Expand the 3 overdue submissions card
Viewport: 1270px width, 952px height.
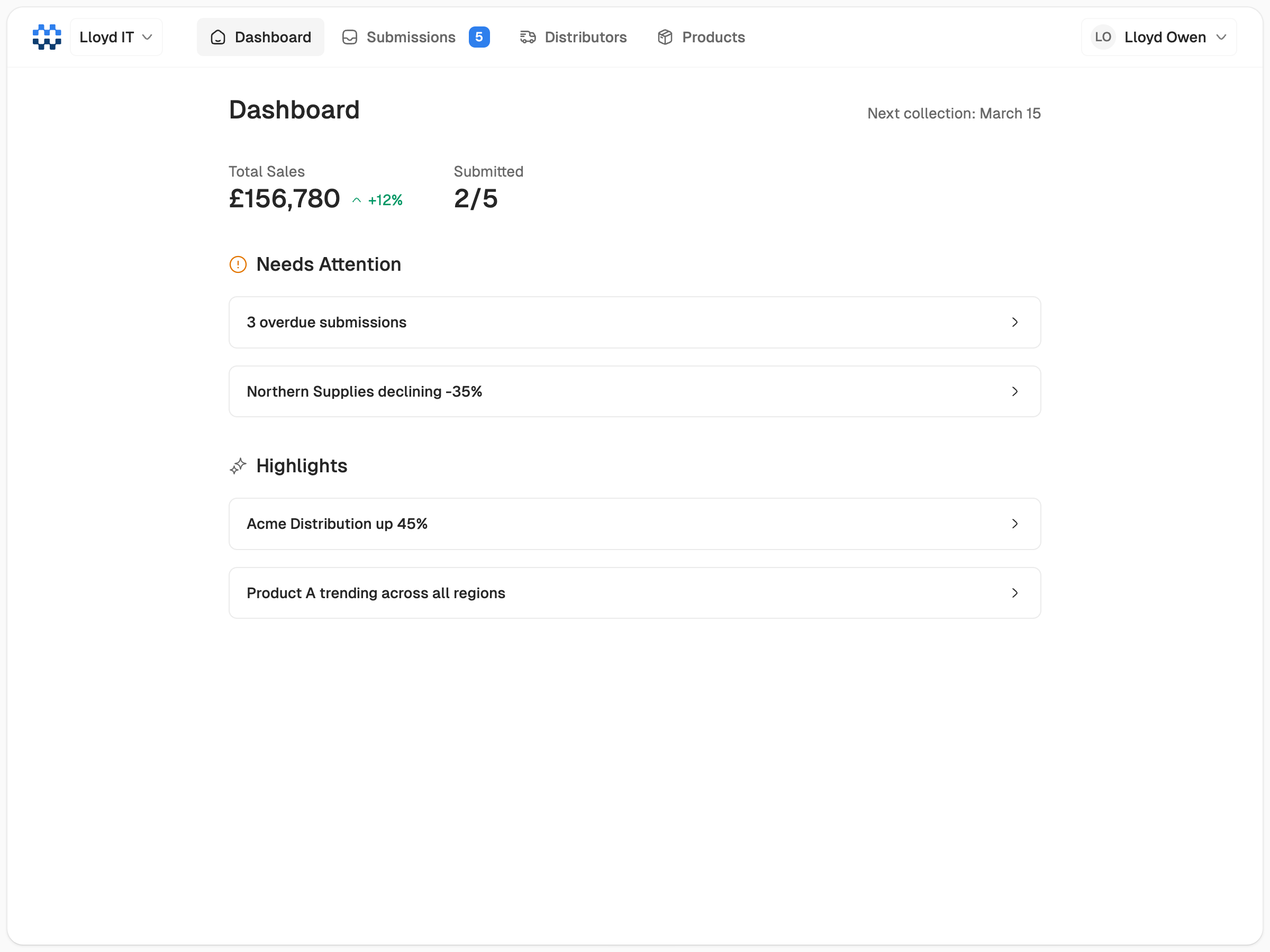634,323
